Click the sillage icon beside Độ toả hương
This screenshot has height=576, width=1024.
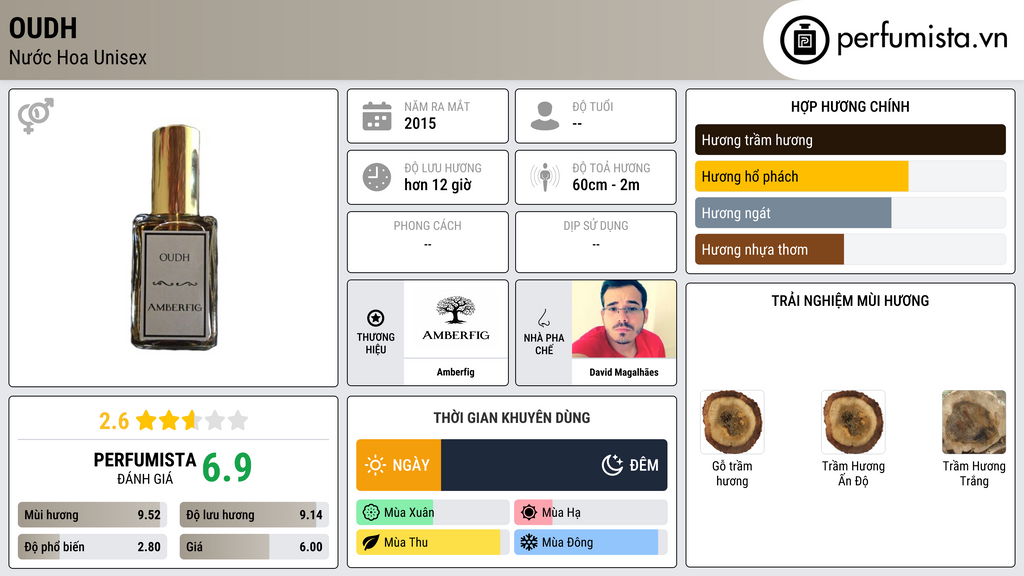545,177
